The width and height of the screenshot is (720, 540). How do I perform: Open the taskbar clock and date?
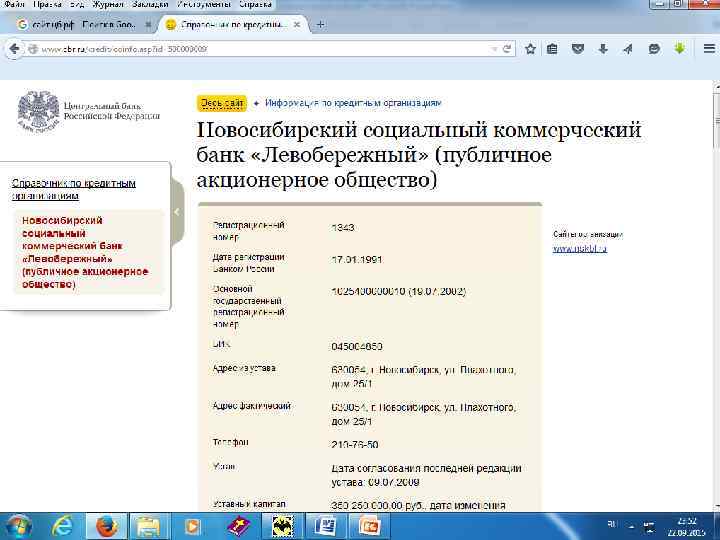pos(686,527)
